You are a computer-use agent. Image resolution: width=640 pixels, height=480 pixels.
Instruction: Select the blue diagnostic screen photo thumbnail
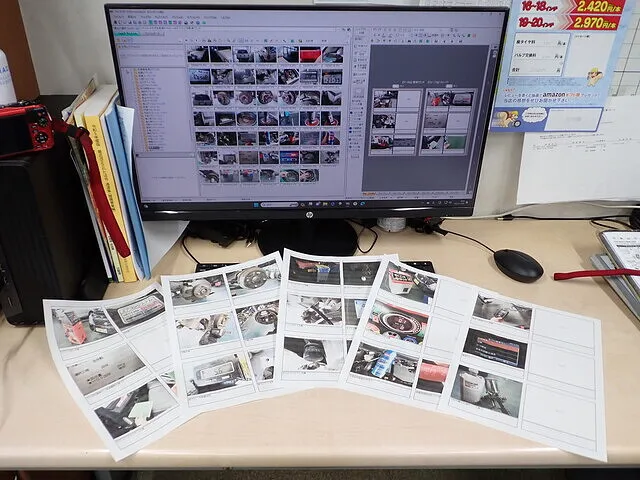click(288, 157)
